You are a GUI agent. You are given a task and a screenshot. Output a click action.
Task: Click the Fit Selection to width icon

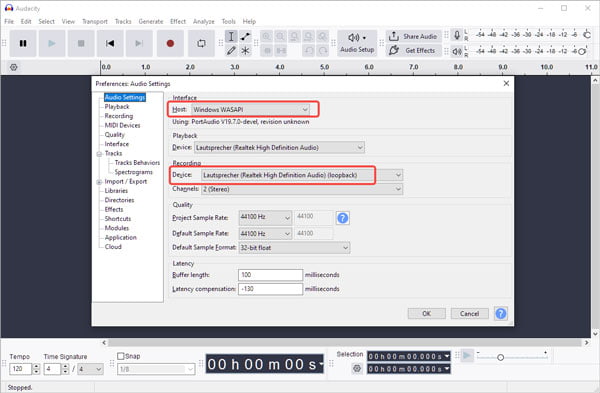(294, 37)
